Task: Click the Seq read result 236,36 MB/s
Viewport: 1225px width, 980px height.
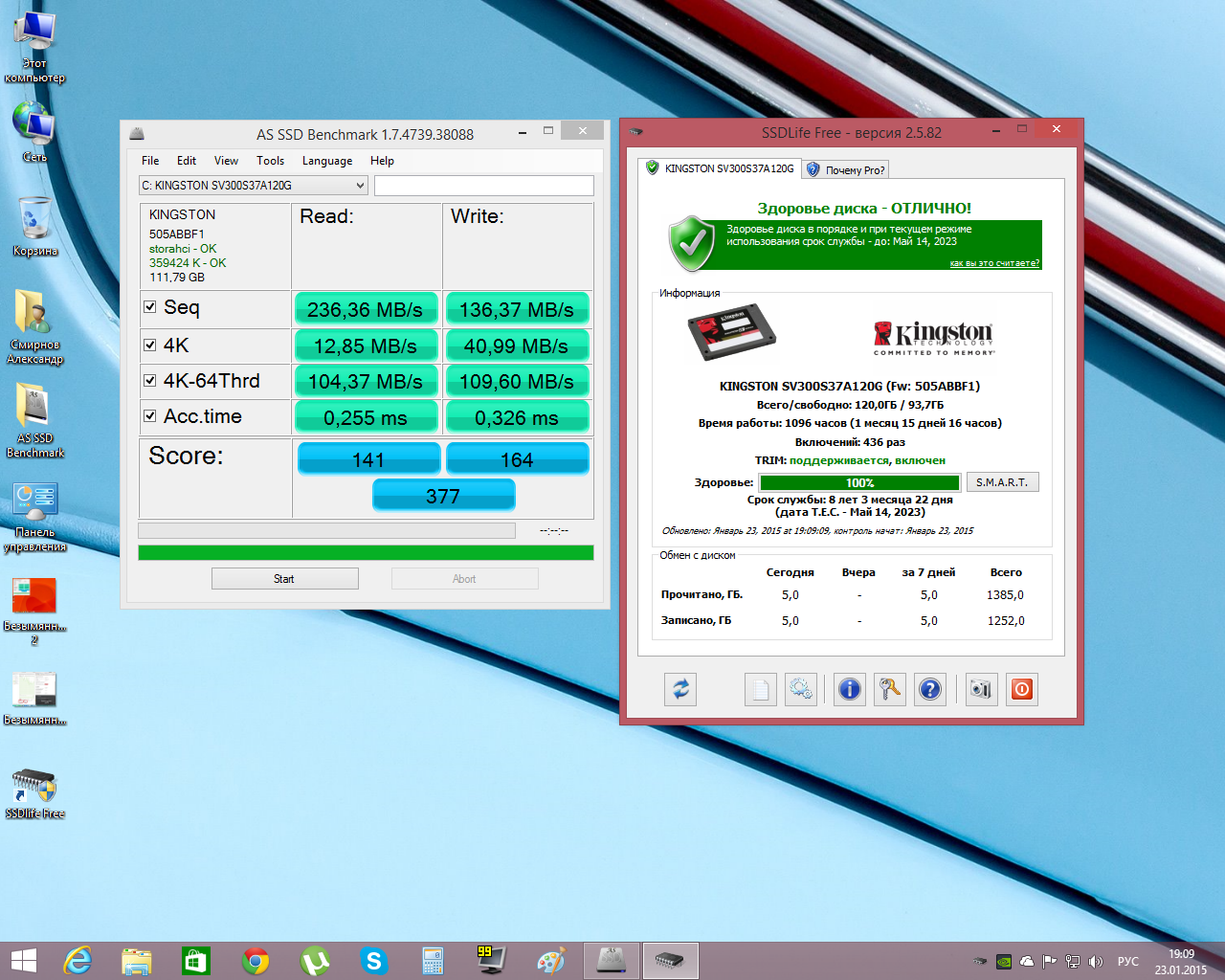Action: [x=366, y=309]
